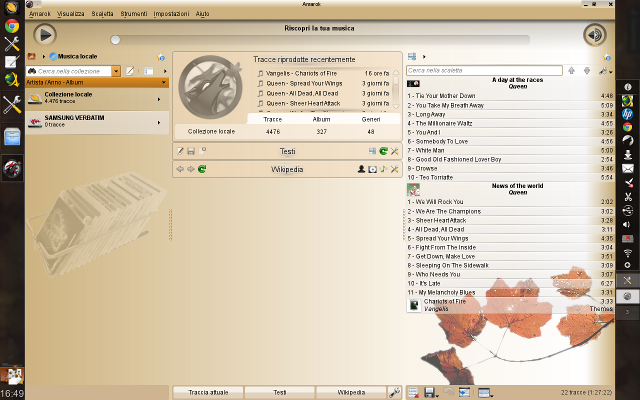The width and height of the screenshot is (640, 400).
Task: Bookmark the collection view with star icon
Action: (x=161, y=57)
